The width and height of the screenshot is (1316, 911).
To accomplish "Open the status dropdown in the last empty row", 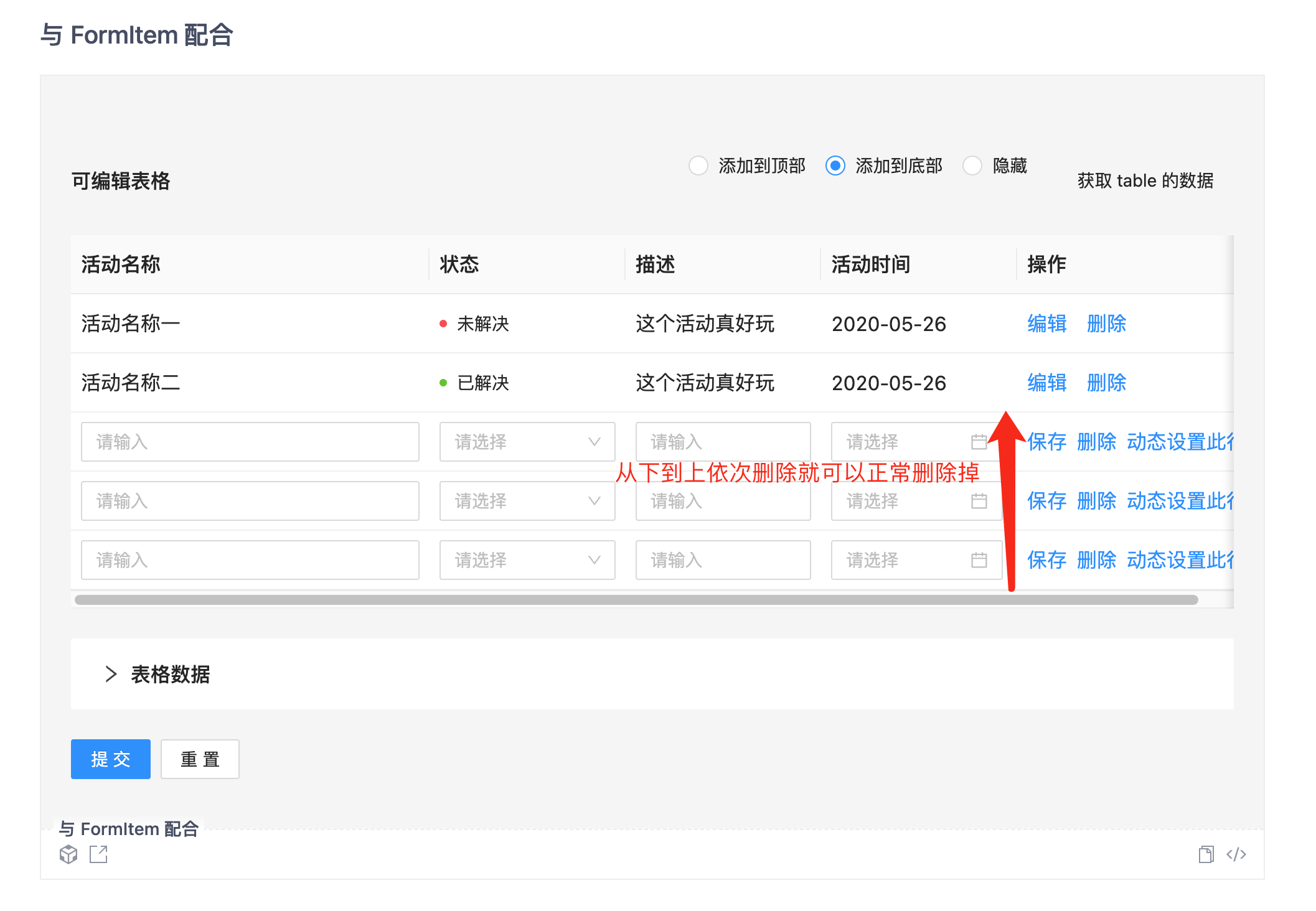I will [x=527, y=560].
